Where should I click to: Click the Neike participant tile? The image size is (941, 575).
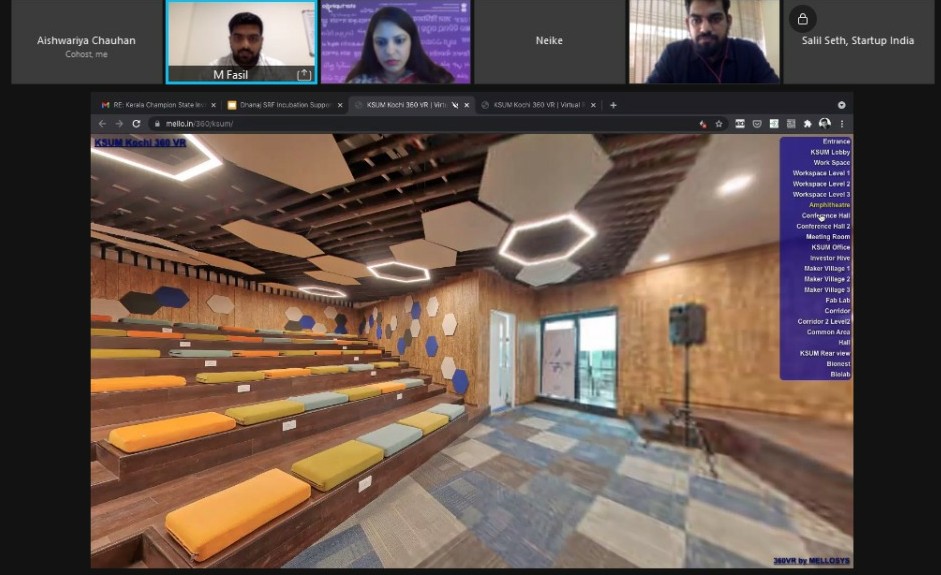pyautogui.click(x=549, y=41)
